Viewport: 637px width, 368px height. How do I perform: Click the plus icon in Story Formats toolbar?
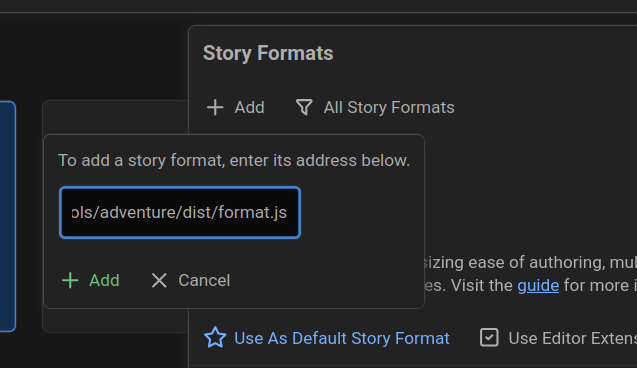(215, 108)
